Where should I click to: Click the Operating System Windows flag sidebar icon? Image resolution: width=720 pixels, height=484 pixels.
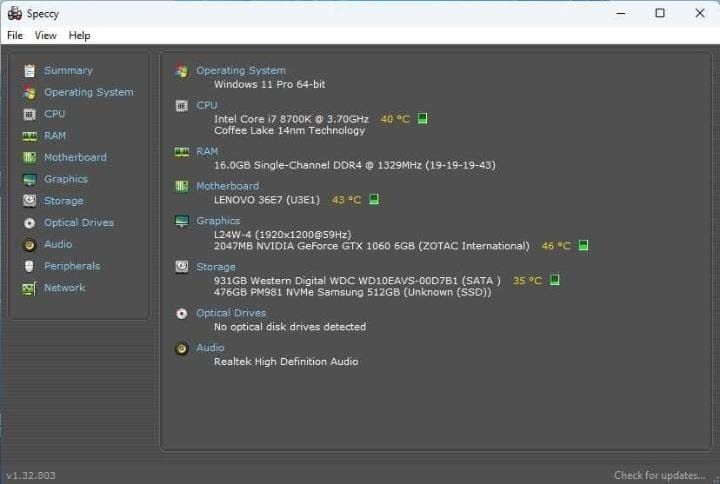coord(29,93)
